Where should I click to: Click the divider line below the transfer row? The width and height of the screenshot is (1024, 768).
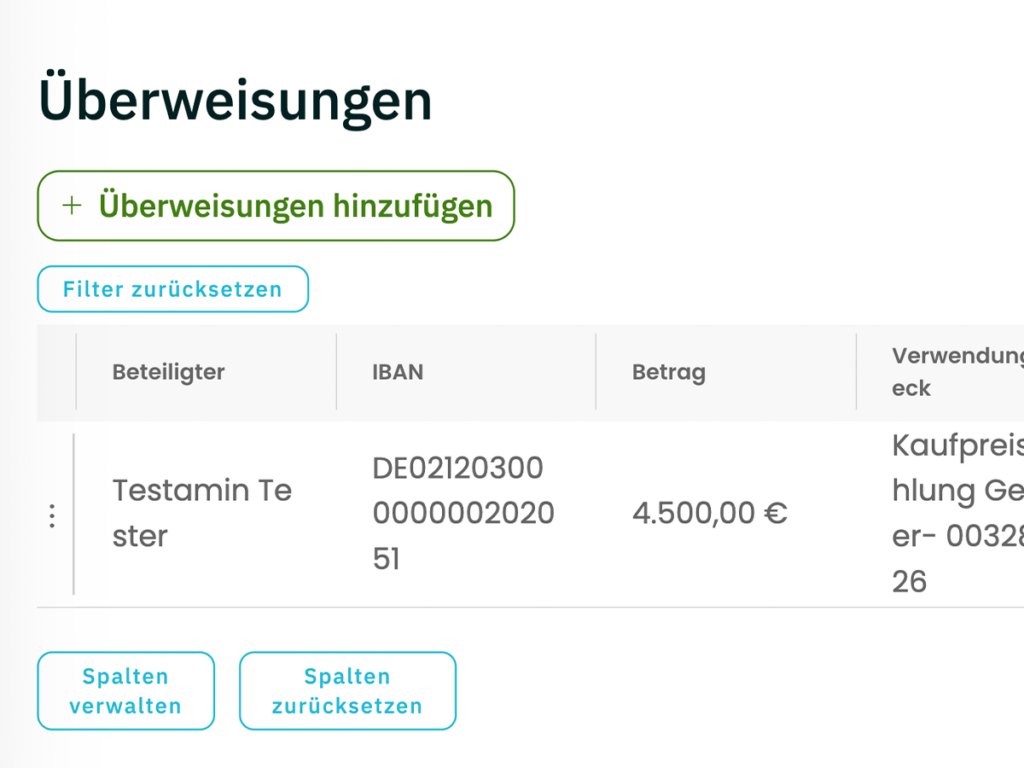click(x=500, y=605)
